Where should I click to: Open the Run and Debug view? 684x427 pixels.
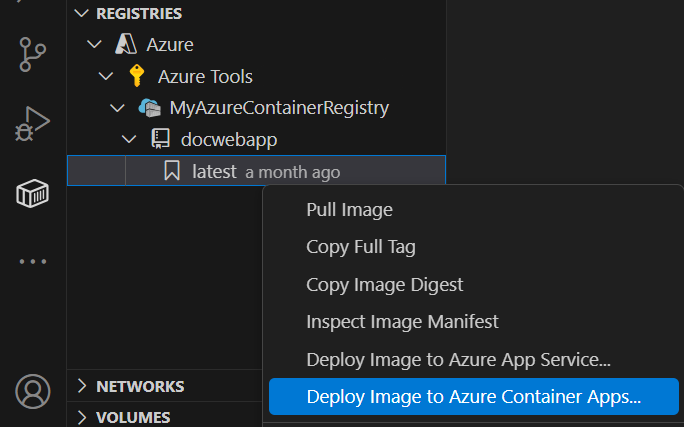point(33,124)
